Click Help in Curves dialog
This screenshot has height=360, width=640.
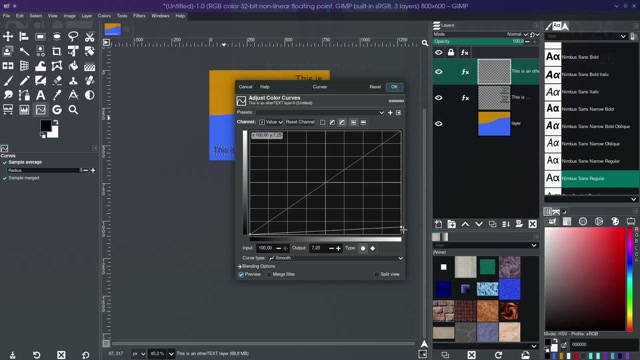pos(265,87)
